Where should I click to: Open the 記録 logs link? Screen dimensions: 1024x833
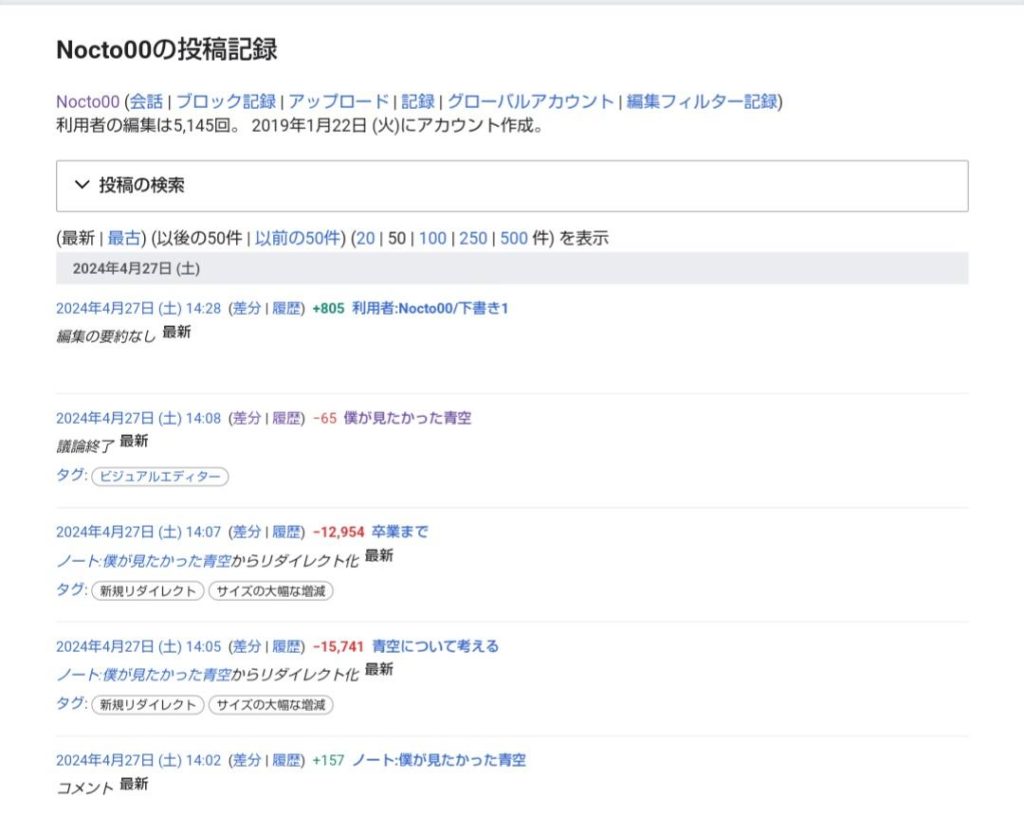tap(418, 102)
